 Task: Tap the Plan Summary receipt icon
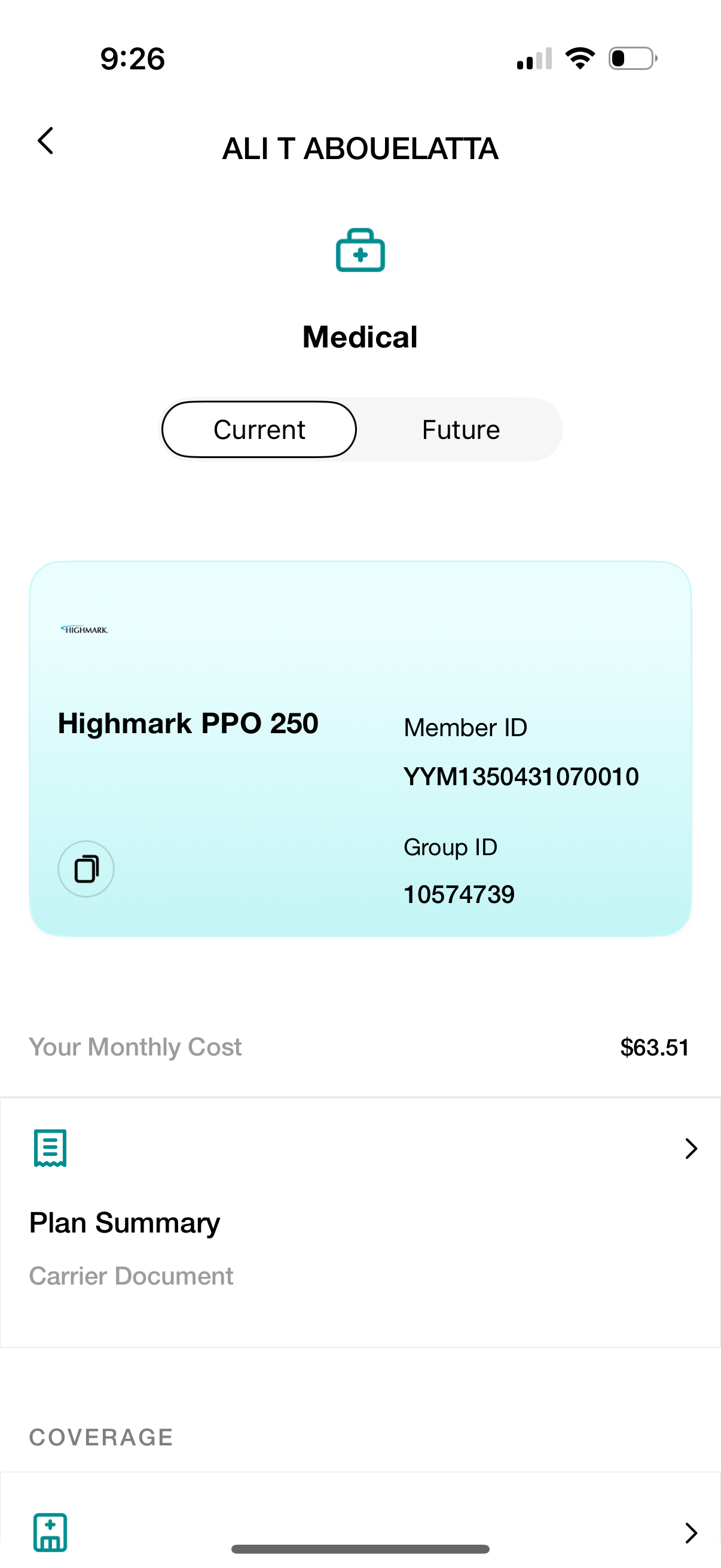pos(50,1148)
